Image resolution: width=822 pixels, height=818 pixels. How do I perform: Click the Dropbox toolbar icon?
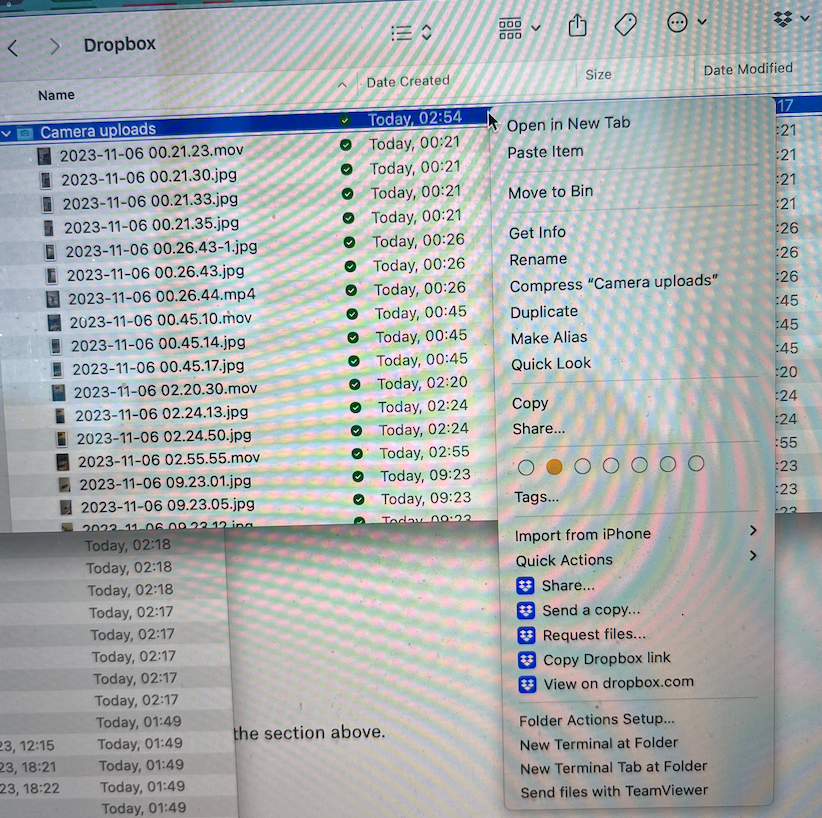coord(783,19)
